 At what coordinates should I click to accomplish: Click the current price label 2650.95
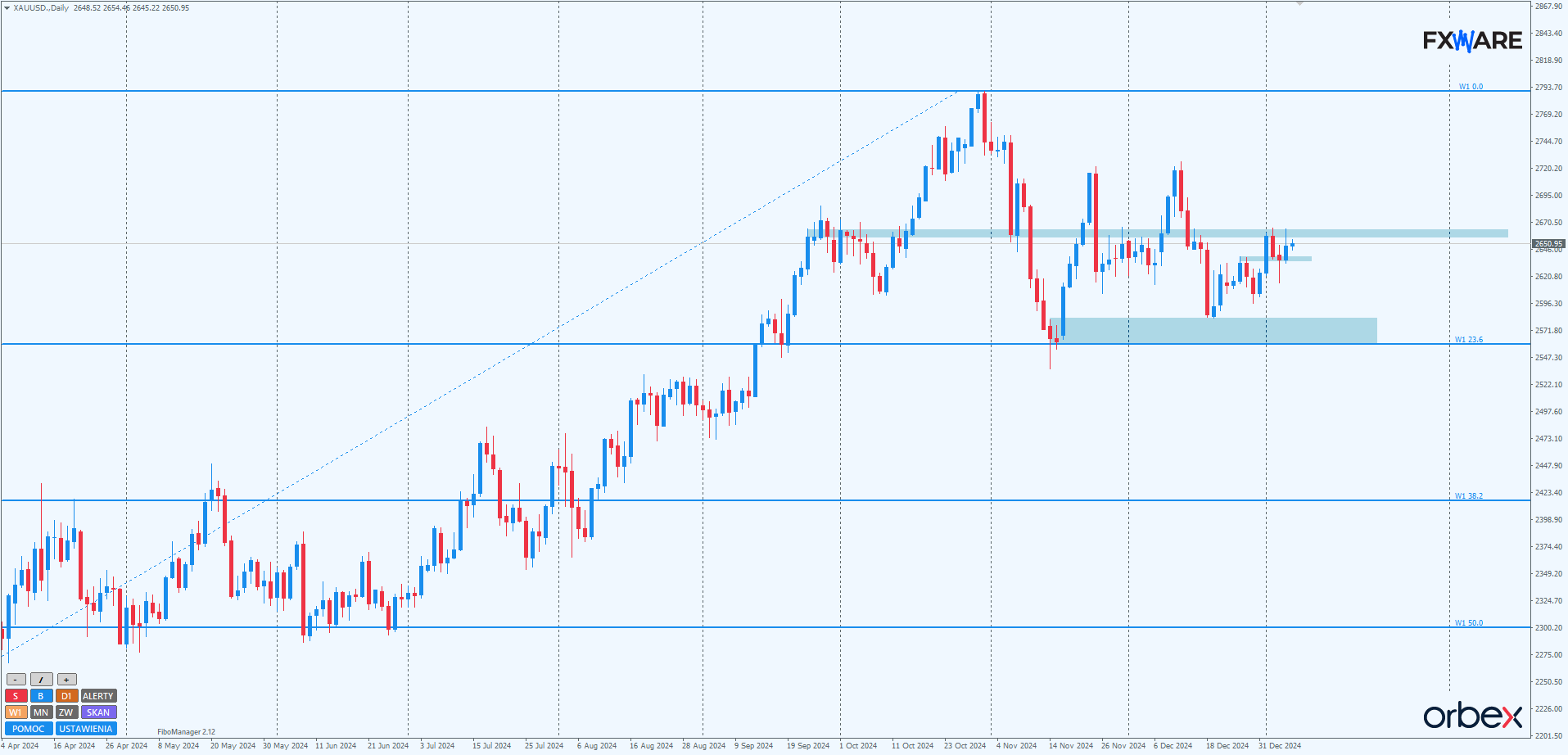[x=1548, y=244]
